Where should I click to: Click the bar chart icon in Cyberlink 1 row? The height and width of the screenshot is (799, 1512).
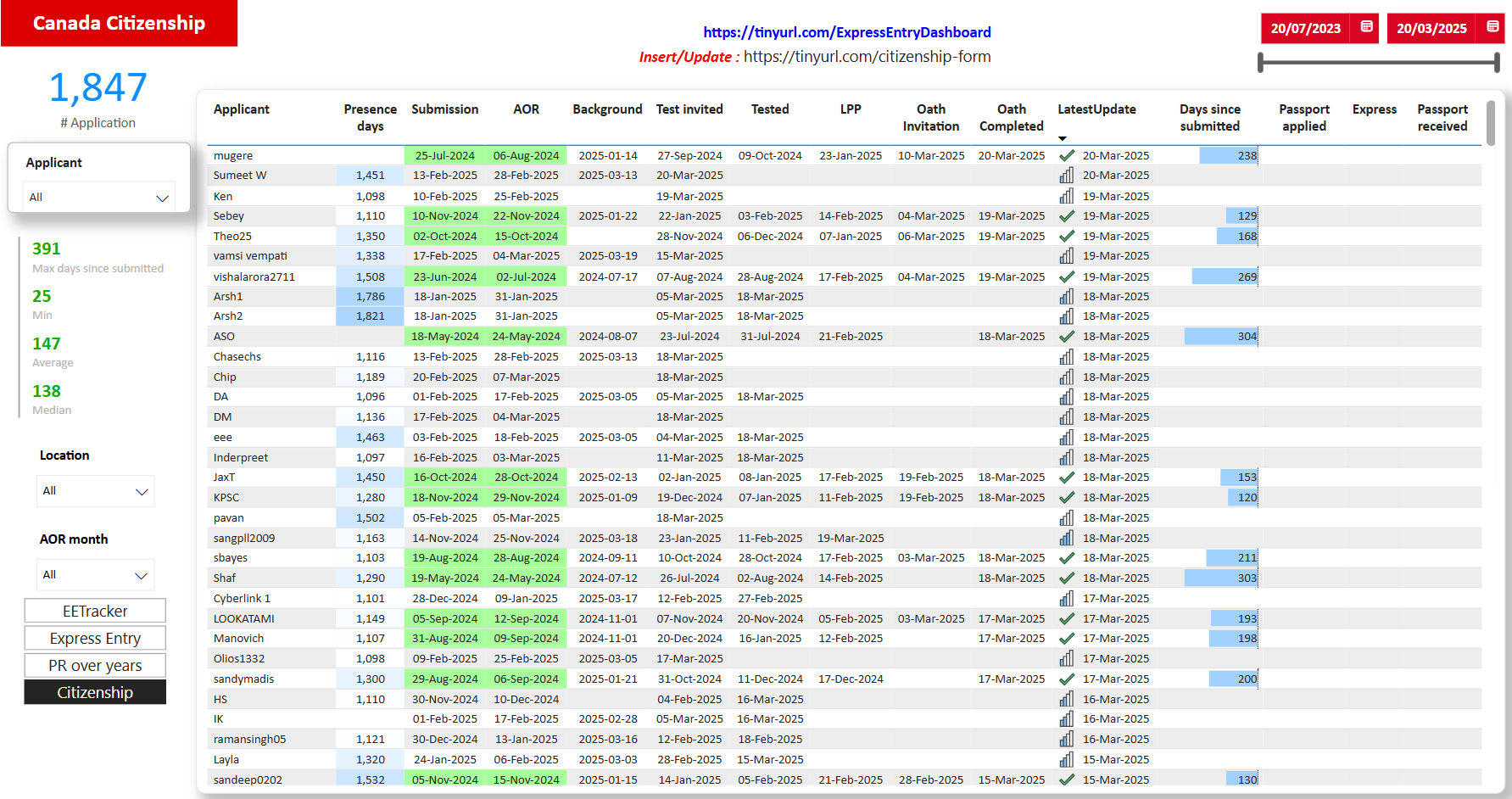tap(1067, 598)
